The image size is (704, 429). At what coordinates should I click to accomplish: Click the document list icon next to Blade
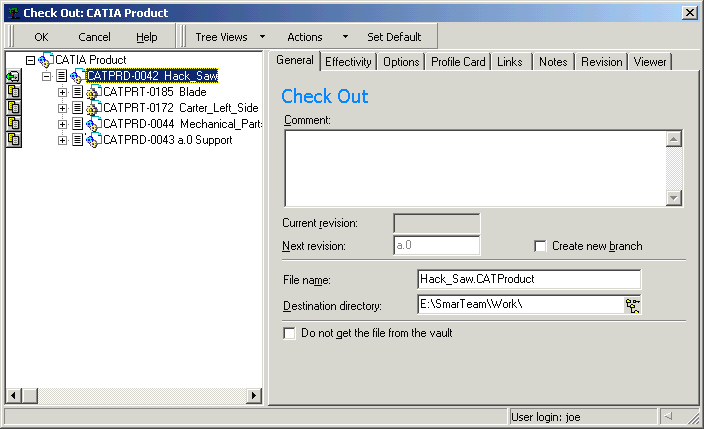78,92
